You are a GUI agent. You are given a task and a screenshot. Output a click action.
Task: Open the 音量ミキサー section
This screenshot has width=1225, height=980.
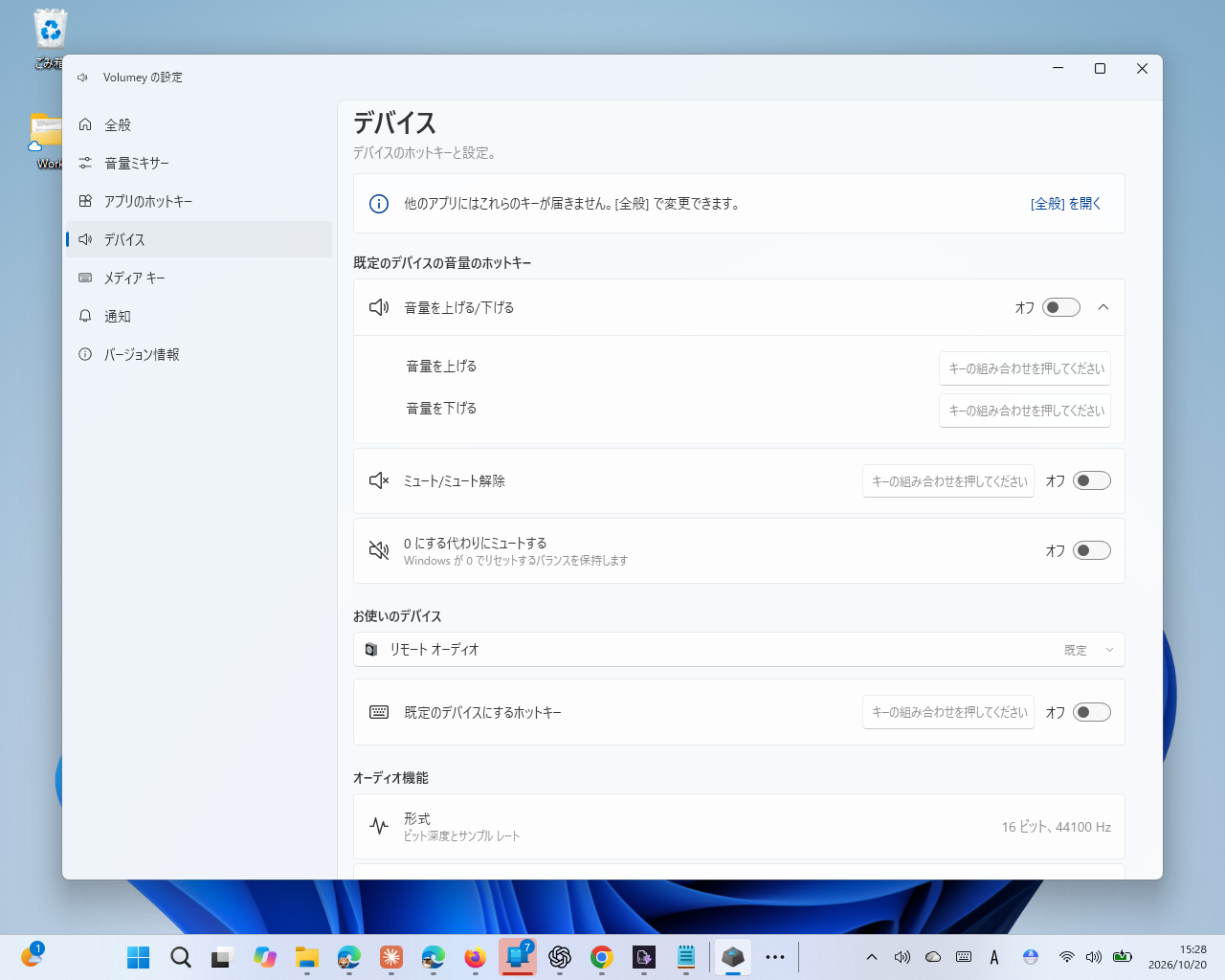pos(198,163)
